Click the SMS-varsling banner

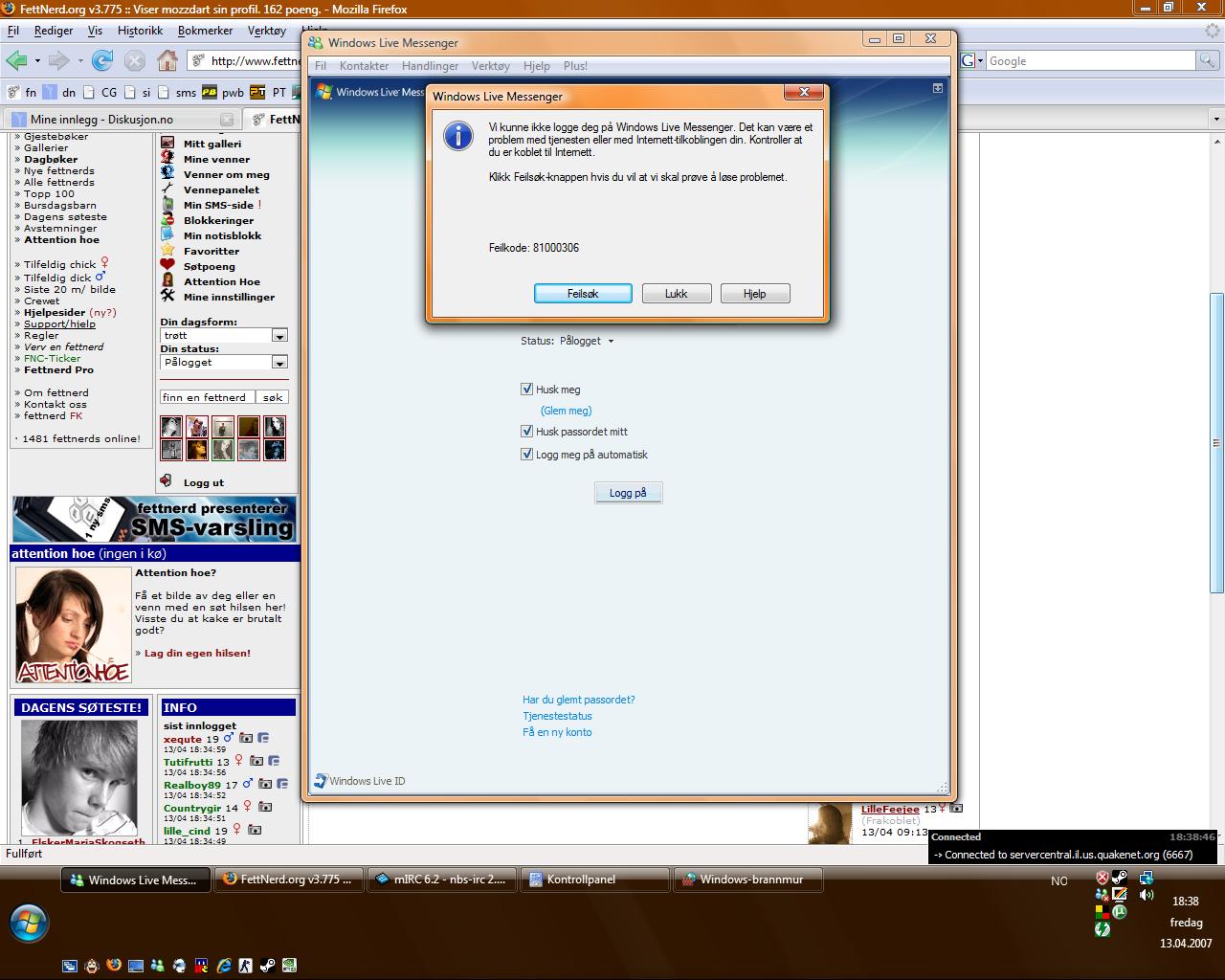coord(154,519)
